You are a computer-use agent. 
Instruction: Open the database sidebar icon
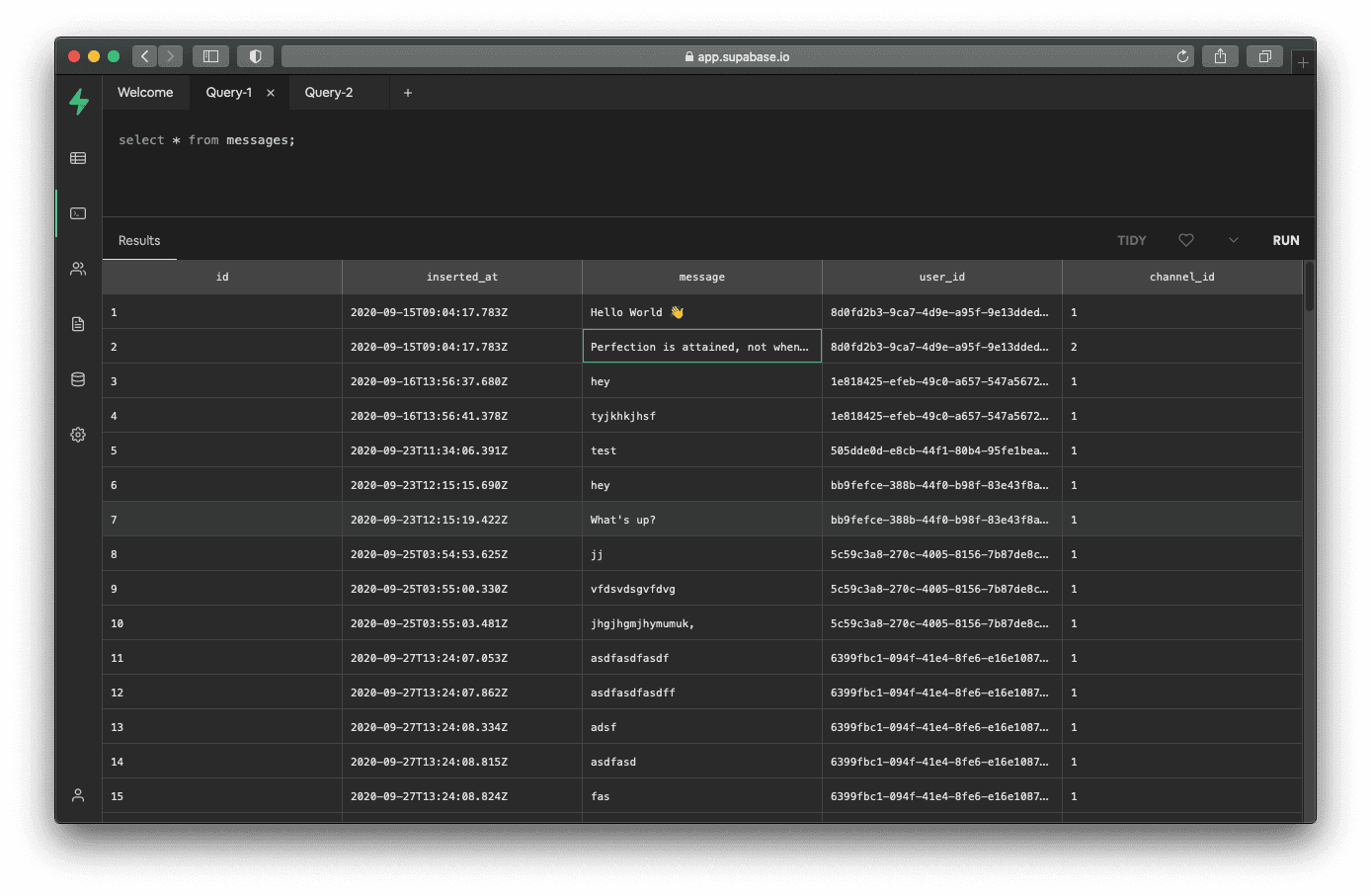coord(78,379)
